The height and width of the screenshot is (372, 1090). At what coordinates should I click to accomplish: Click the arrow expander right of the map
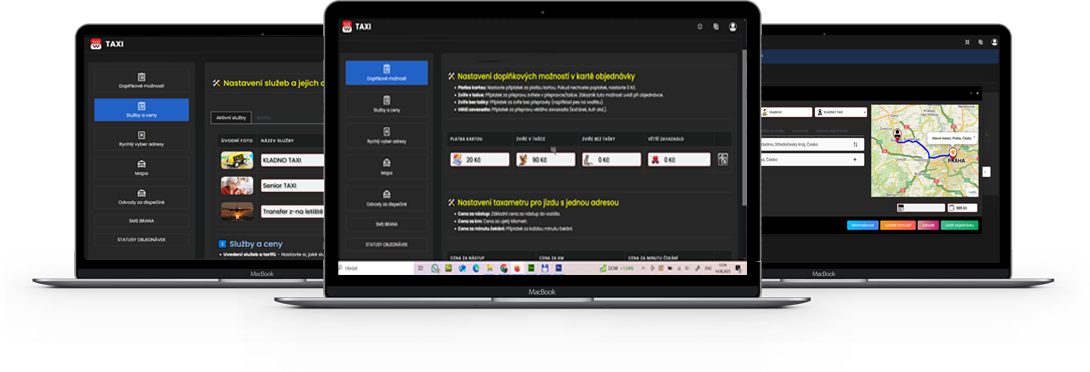pos(987,172)
